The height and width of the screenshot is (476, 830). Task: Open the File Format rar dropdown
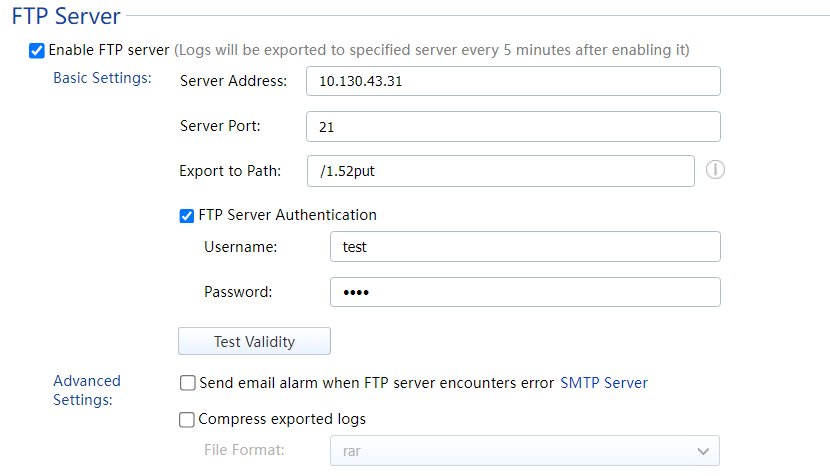524,451
